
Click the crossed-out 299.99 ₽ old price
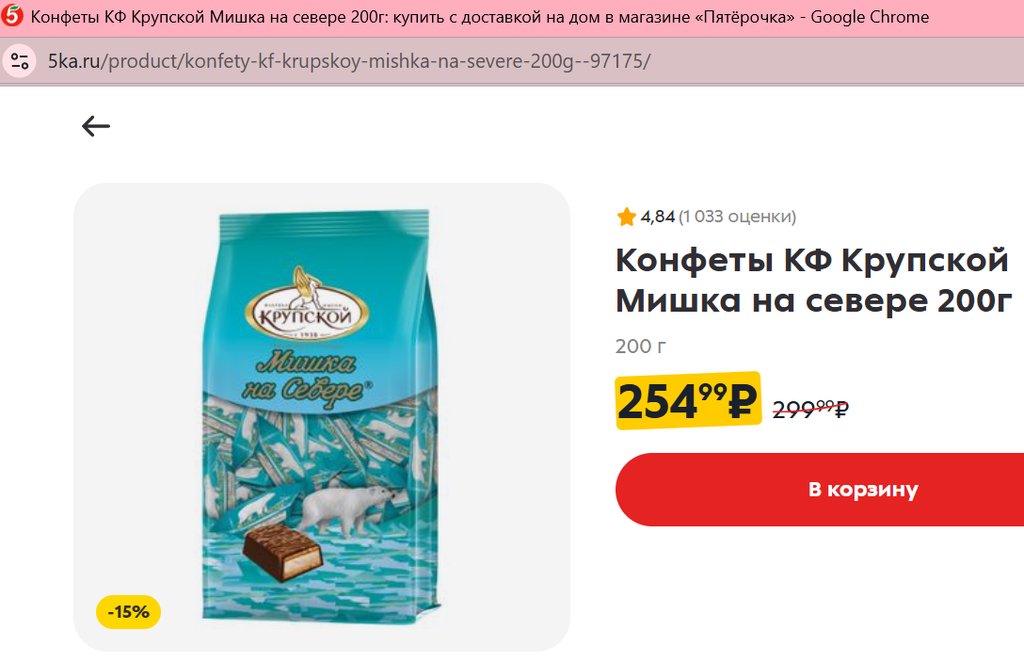pos(810,409)
